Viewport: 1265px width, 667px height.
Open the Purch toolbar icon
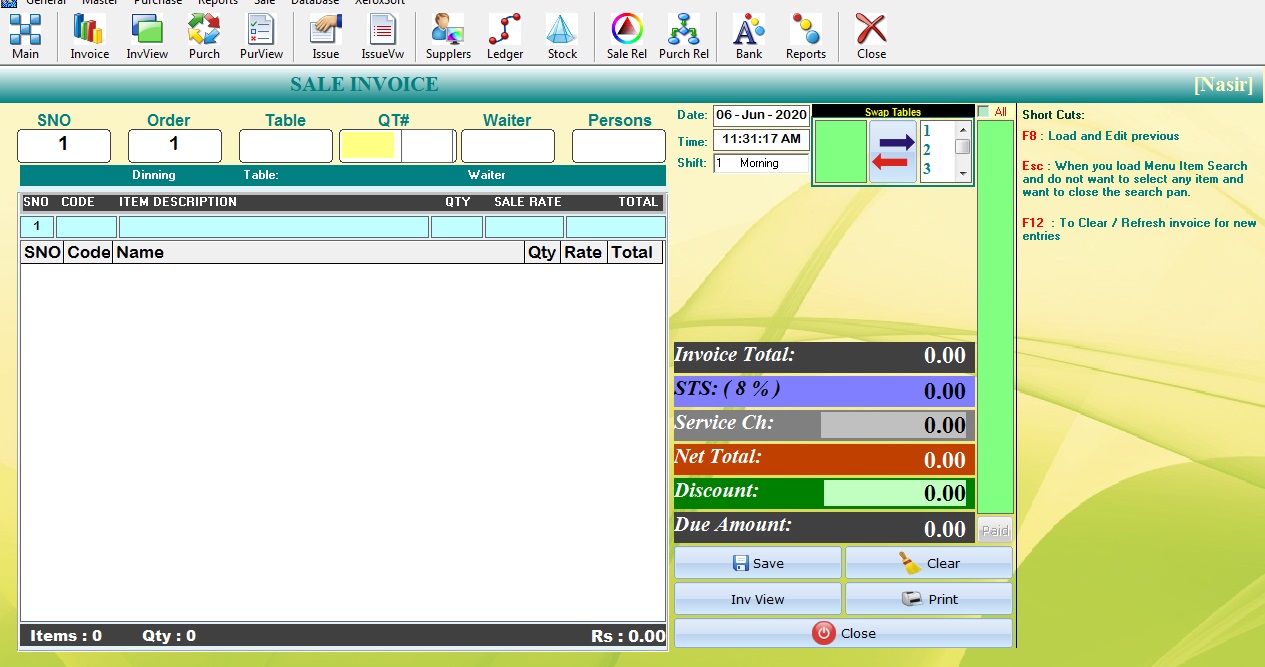204,37
